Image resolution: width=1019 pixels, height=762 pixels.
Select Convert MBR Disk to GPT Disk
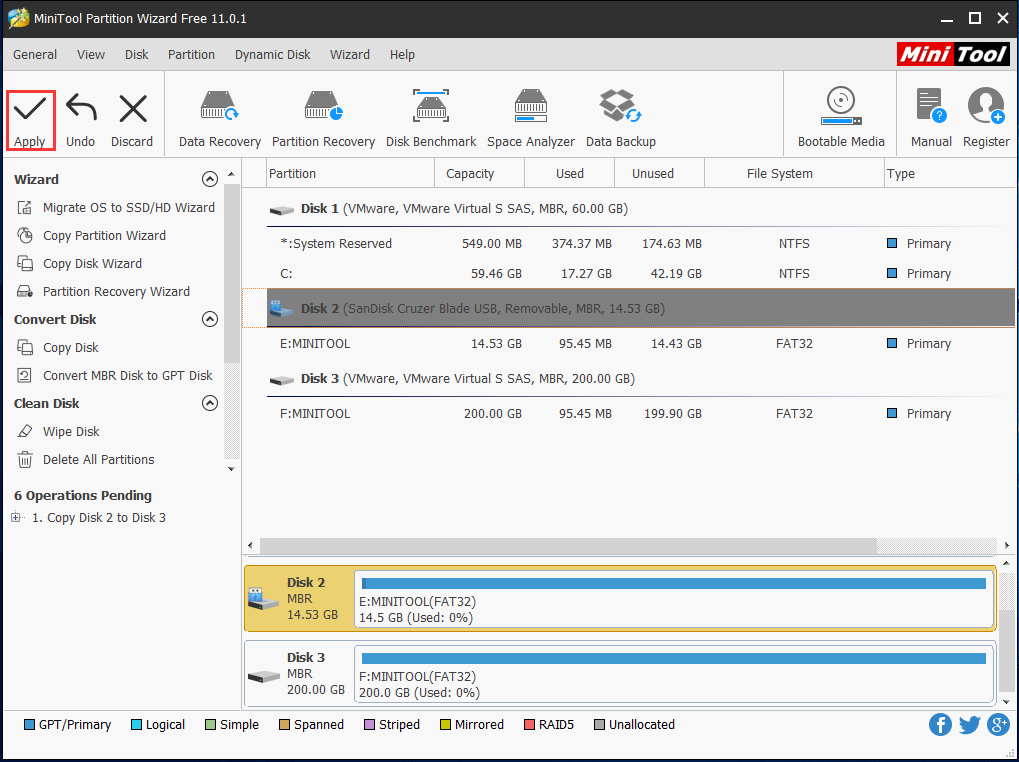127,376
